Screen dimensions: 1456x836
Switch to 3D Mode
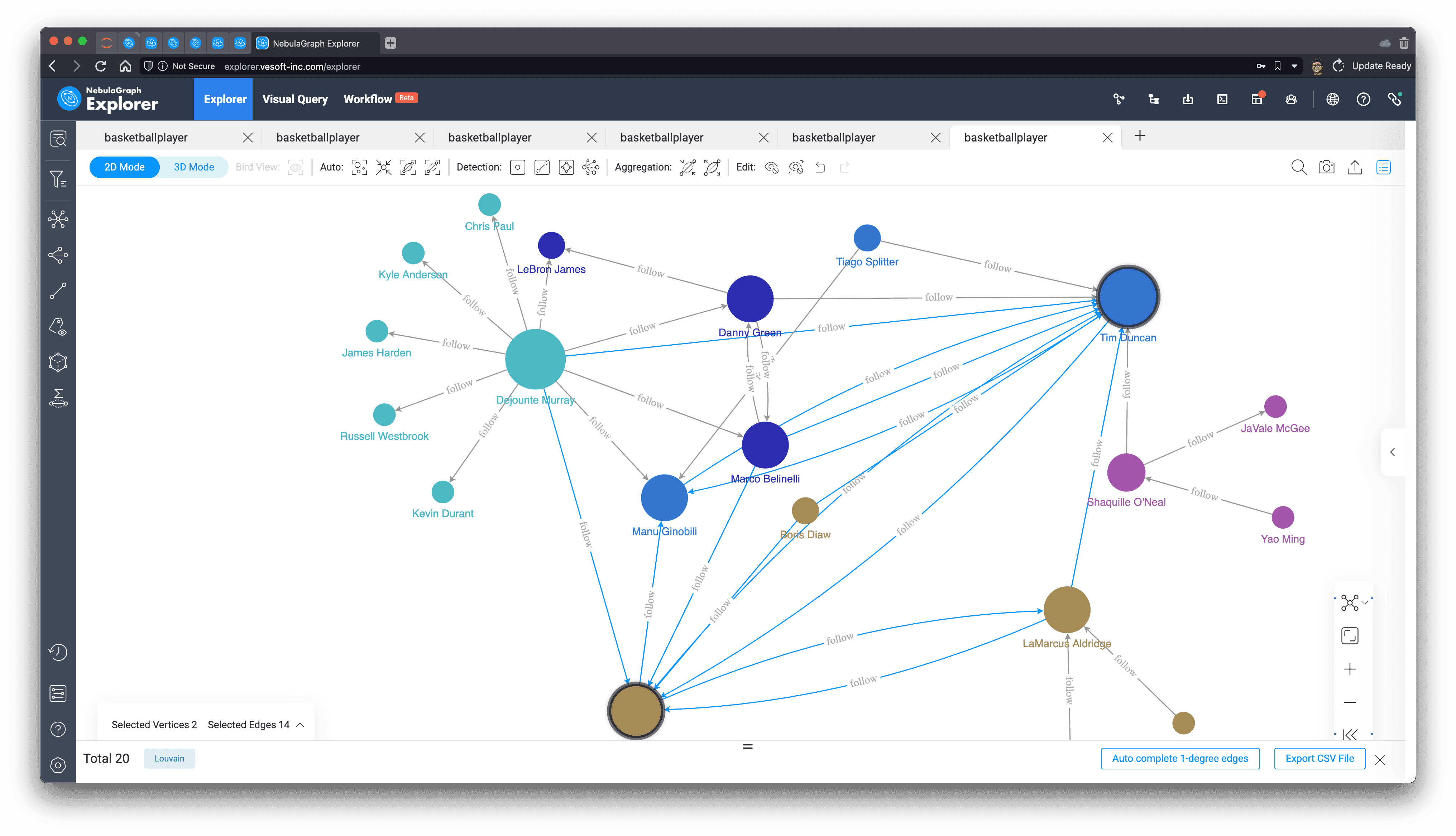click(193, 167)
